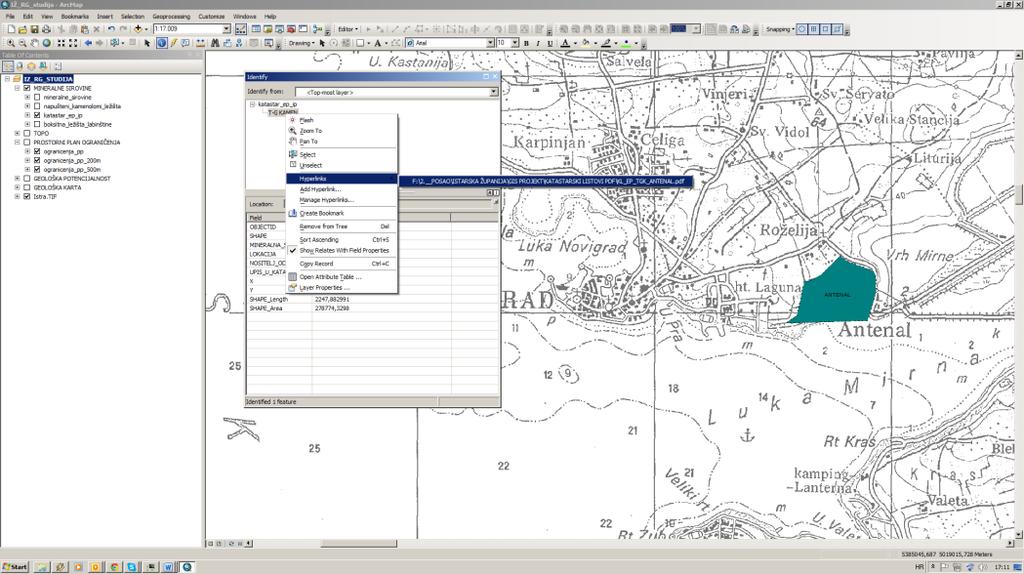Uncheck the Istra.TIF layer
The height and width of the screenshot is (574, 1024).
[27, 196]
